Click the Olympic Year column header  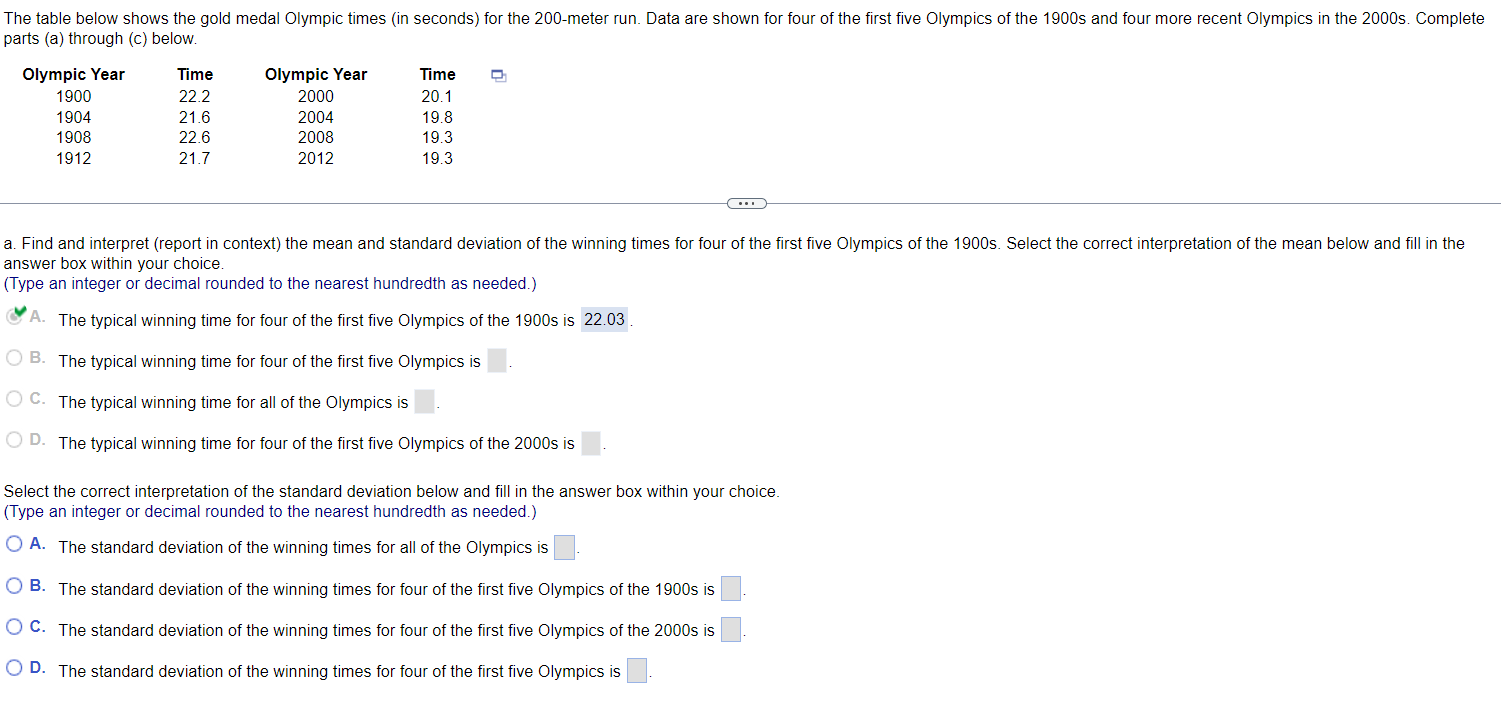point(73,74)
